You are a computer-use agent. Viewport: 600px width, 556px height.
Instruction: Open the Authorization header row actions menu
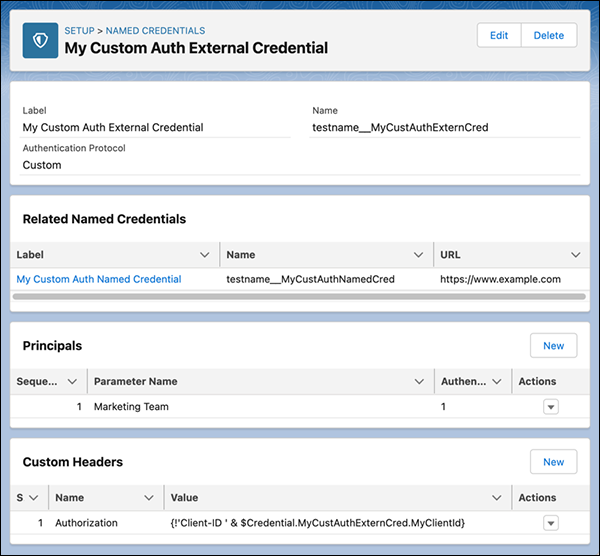(x=551, y=523)
